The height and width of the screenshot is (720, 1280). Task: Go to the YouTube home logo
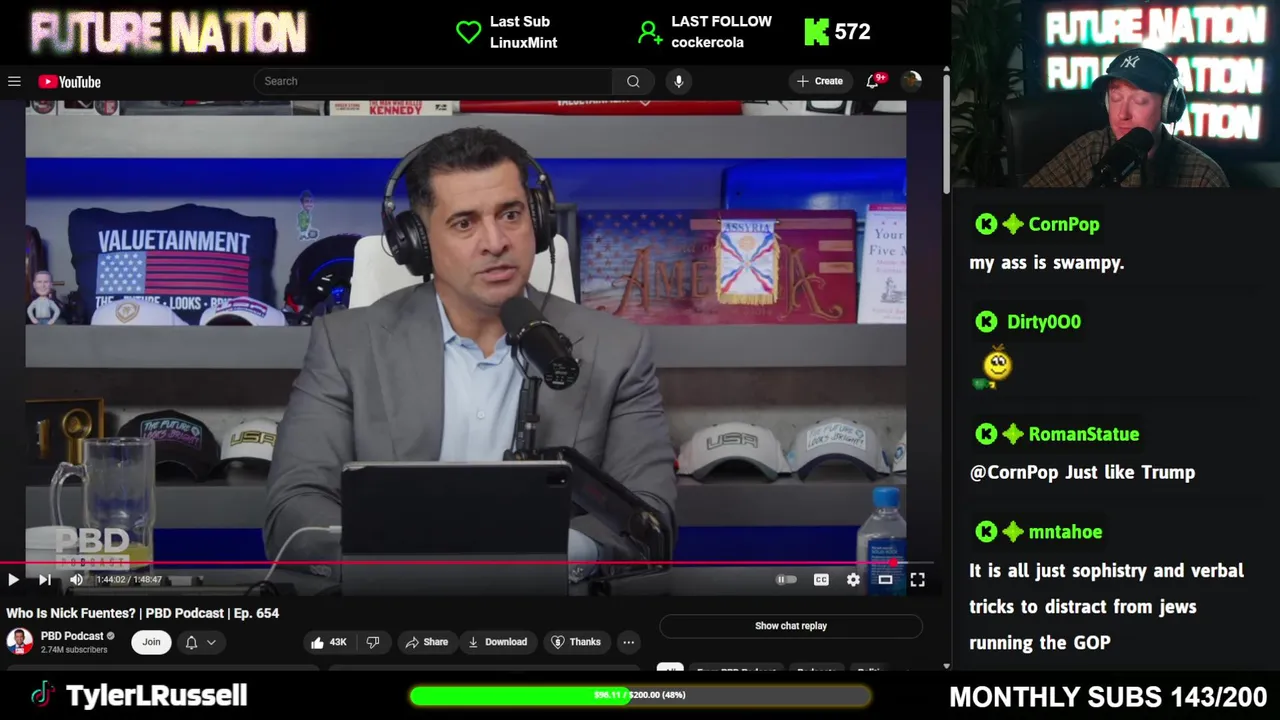pyautogui.click(x=70, y=82)
